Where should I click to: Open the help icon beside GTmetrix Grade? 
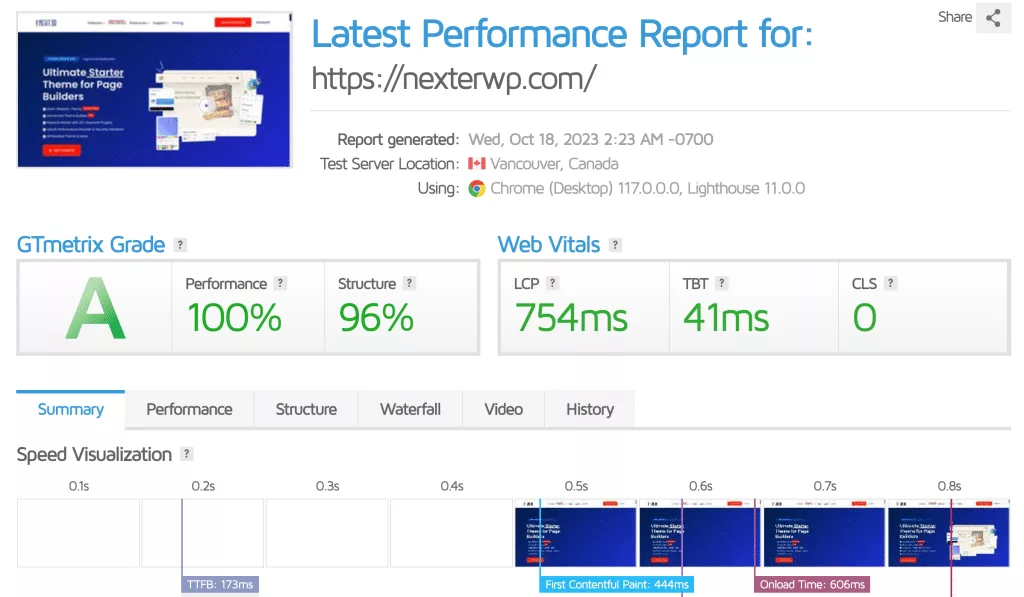click(180, 245)
